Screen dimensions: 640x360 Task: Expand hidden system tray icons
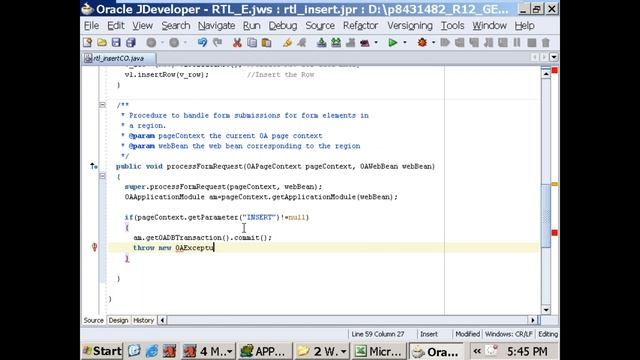[x=477, y=351]
